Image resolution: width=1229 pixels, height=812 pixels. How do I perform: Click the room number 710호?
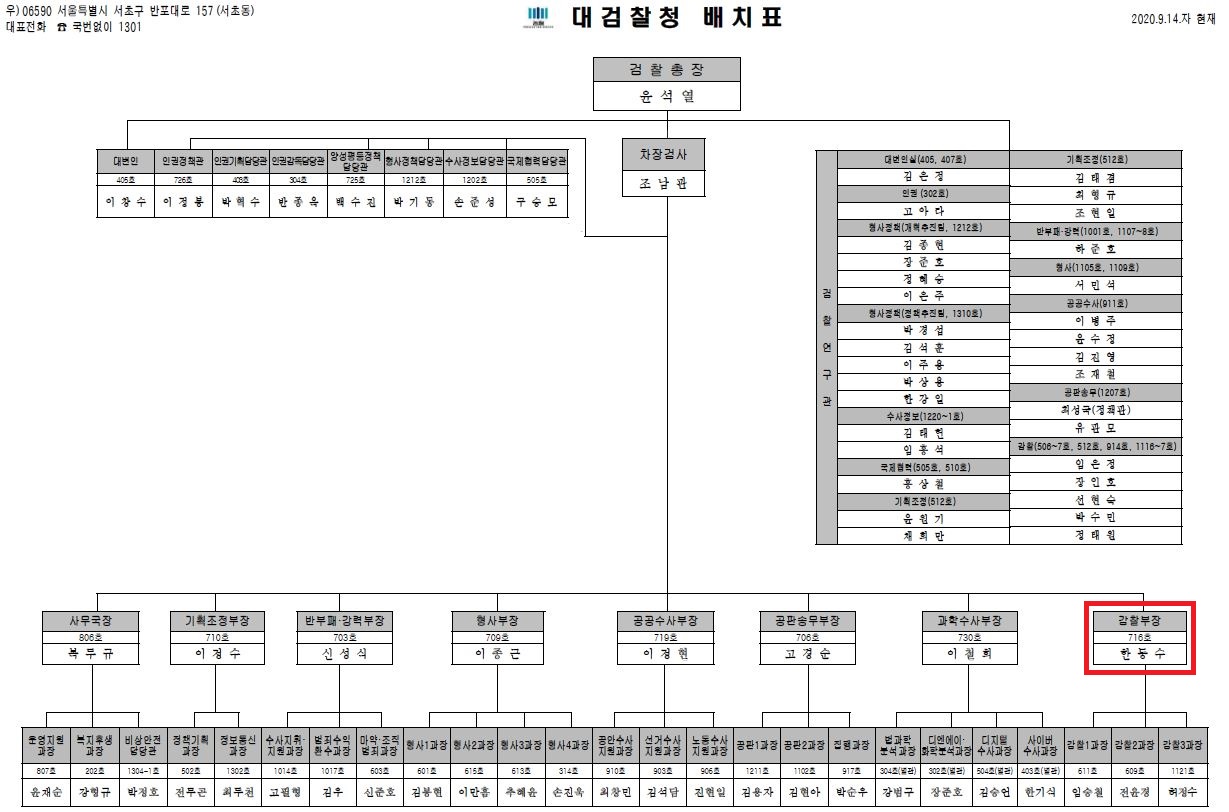point(218,637)
